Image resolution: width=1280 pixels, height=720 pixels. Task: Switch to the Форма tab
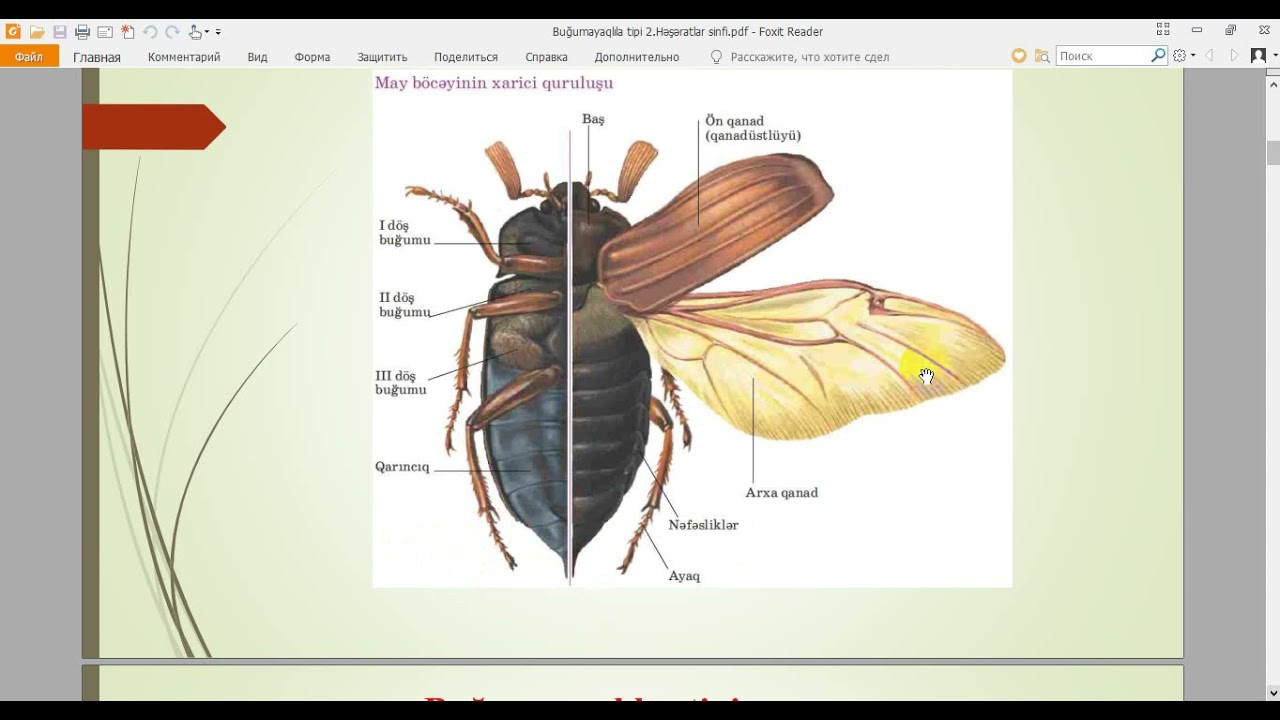point(312,57)
